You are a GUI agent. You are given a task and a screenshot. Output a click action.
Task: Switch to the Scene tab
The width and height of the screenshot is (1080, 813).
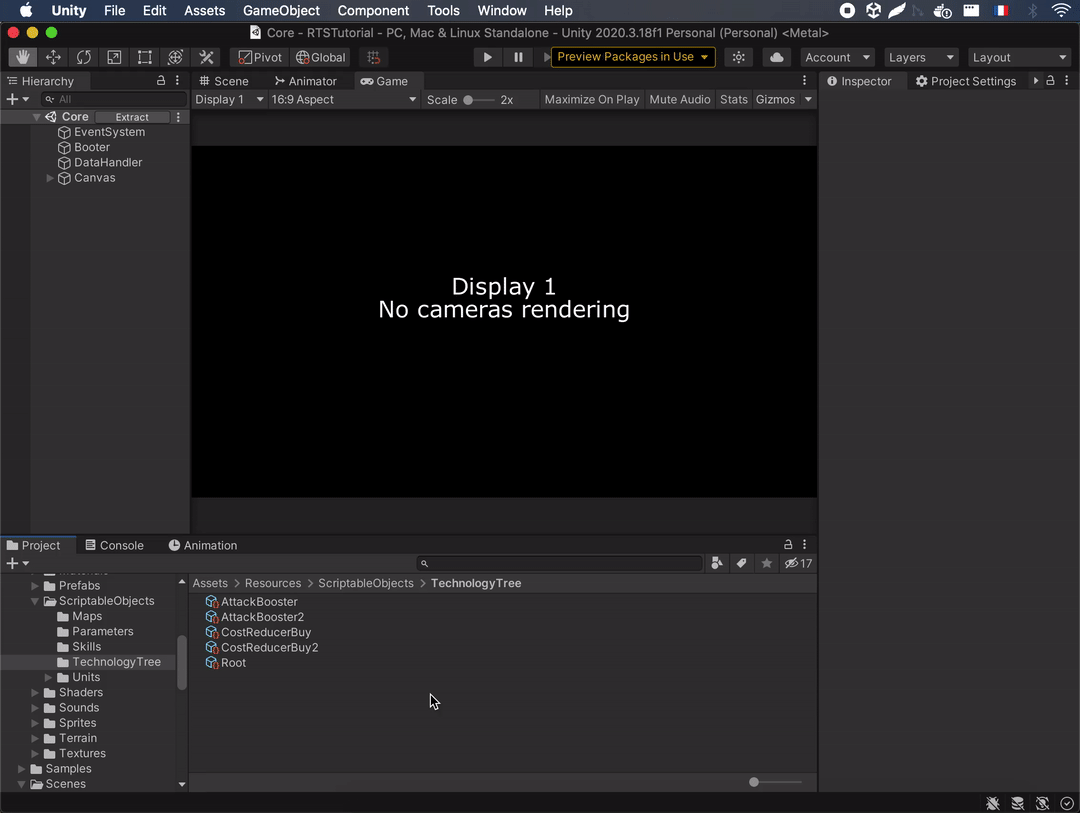(x=224, y=81)
